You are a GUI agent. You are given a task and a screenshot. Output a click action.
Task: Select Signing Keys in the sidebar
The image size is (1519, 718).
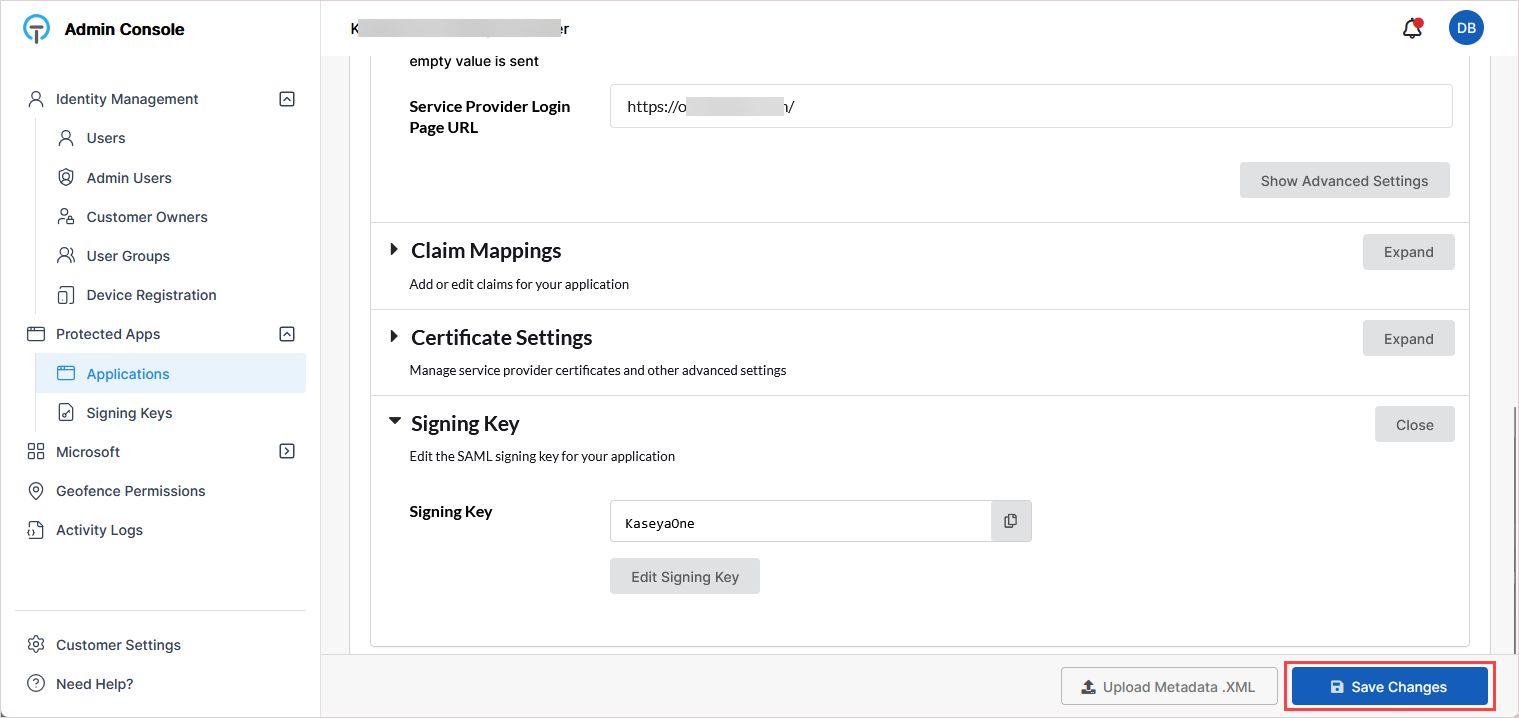(x=129, y=413)
